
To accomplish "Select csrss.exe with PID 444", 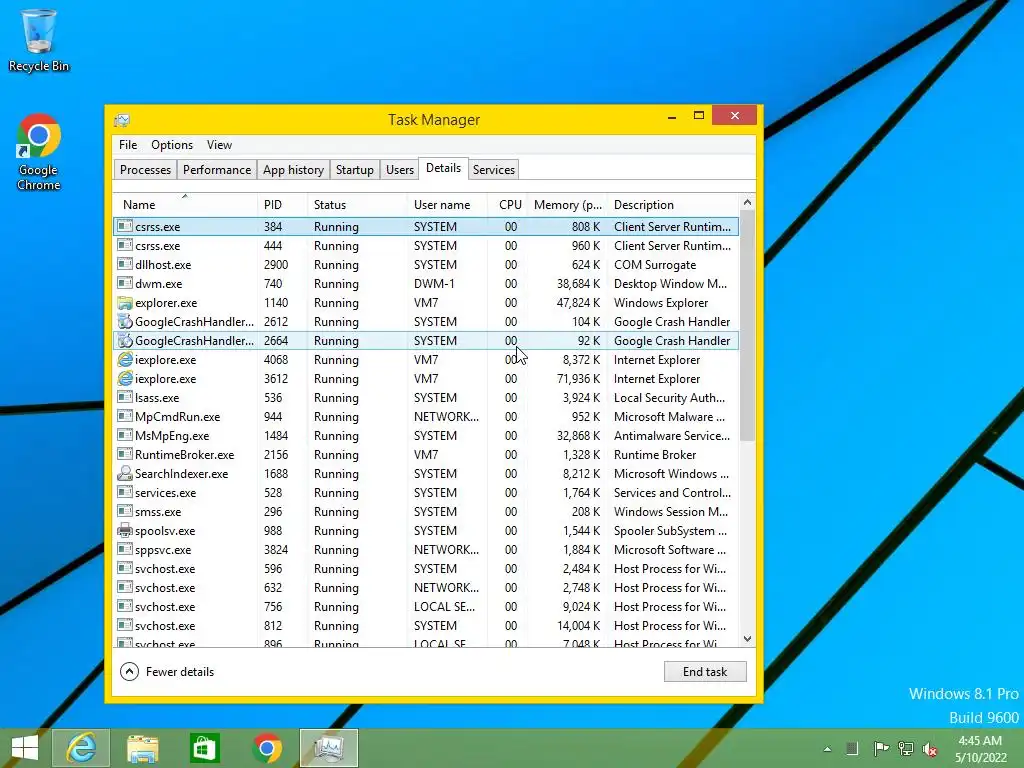I will click(426, 246).
